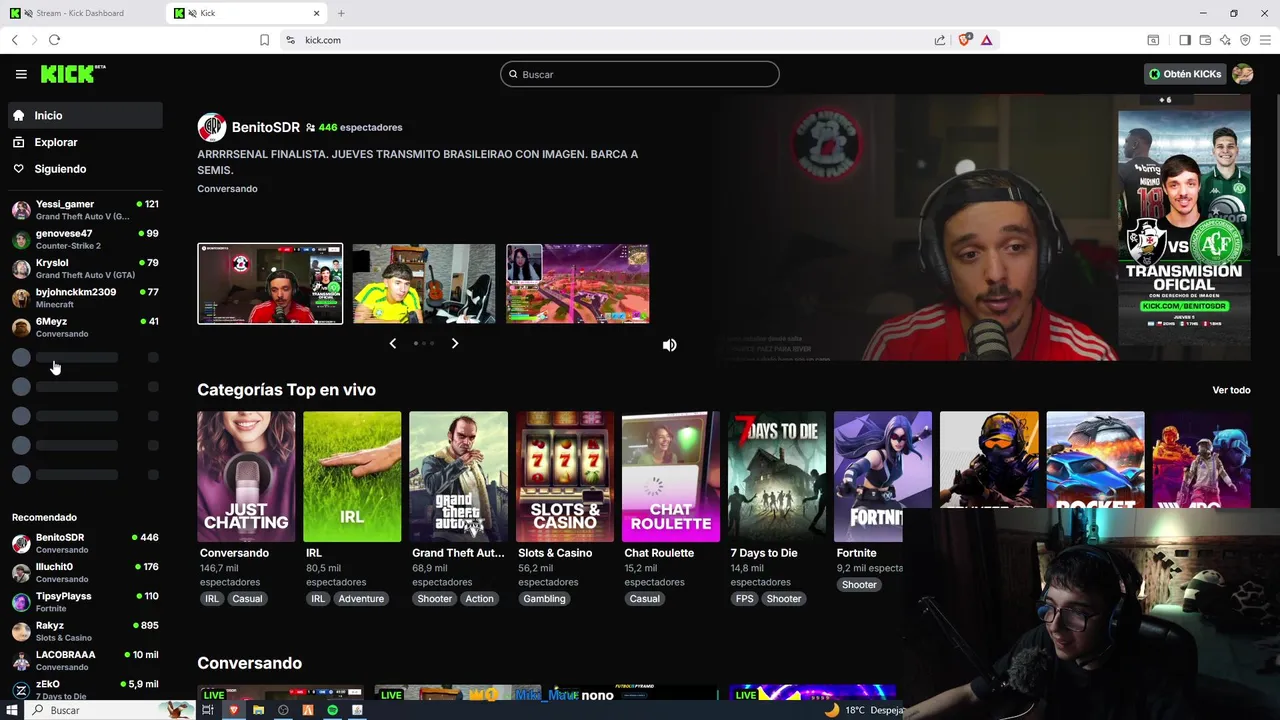Image resolution: width=1280 pixels, height=720 pixels.
Task: Open the Slots & Casino category card
Action: [565, 477]
